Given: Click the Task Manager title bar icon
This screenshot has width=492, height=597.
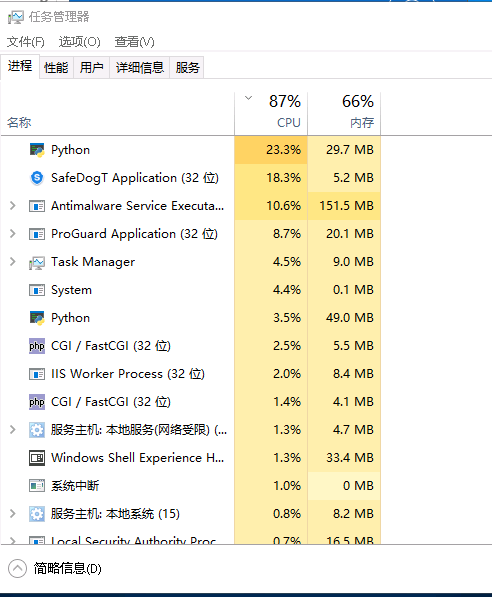Looking at the screenshot, I should tap(16, 17).
